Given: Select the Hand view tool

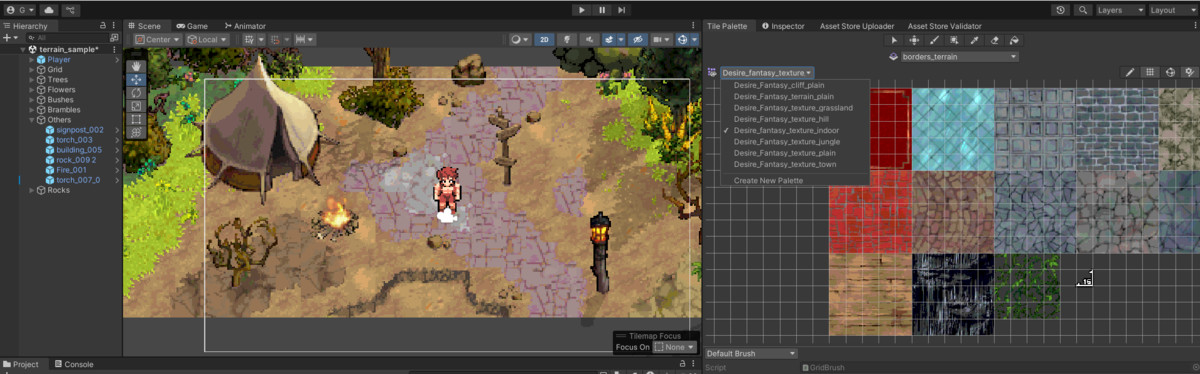Looking at the screenshot, I should (x=136, y=66).
